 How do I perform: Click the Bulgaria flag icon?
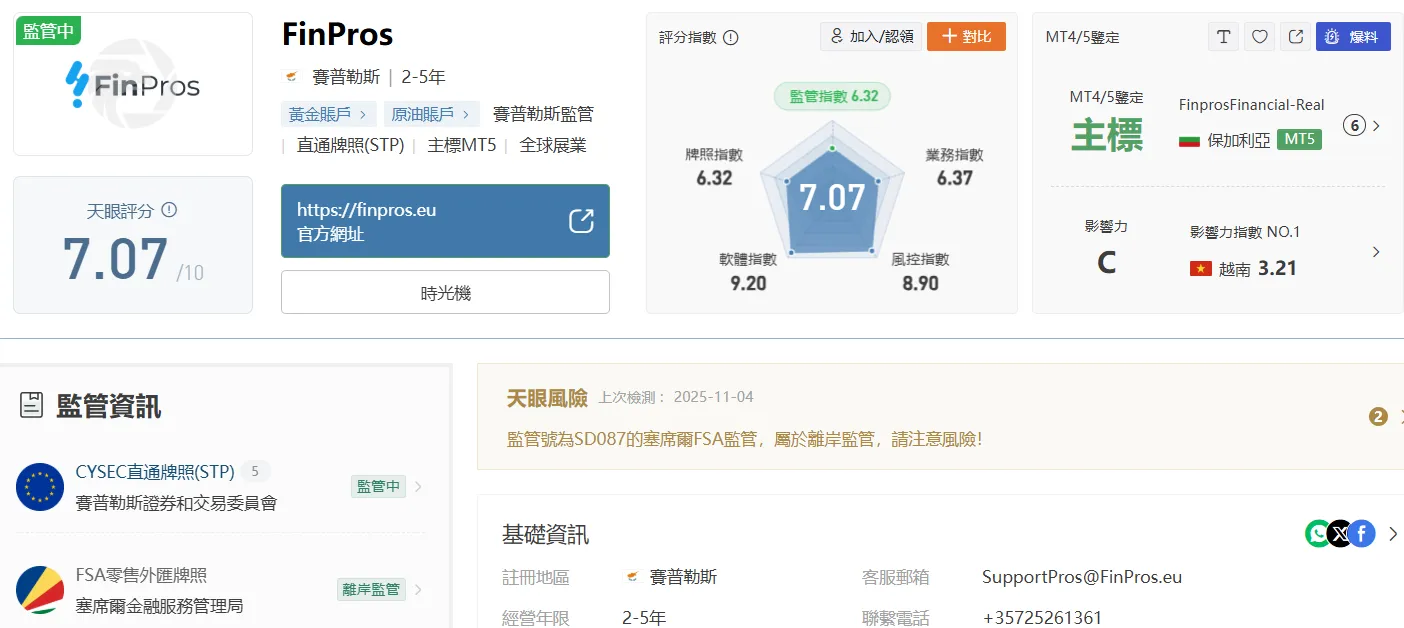point(1189,141)
